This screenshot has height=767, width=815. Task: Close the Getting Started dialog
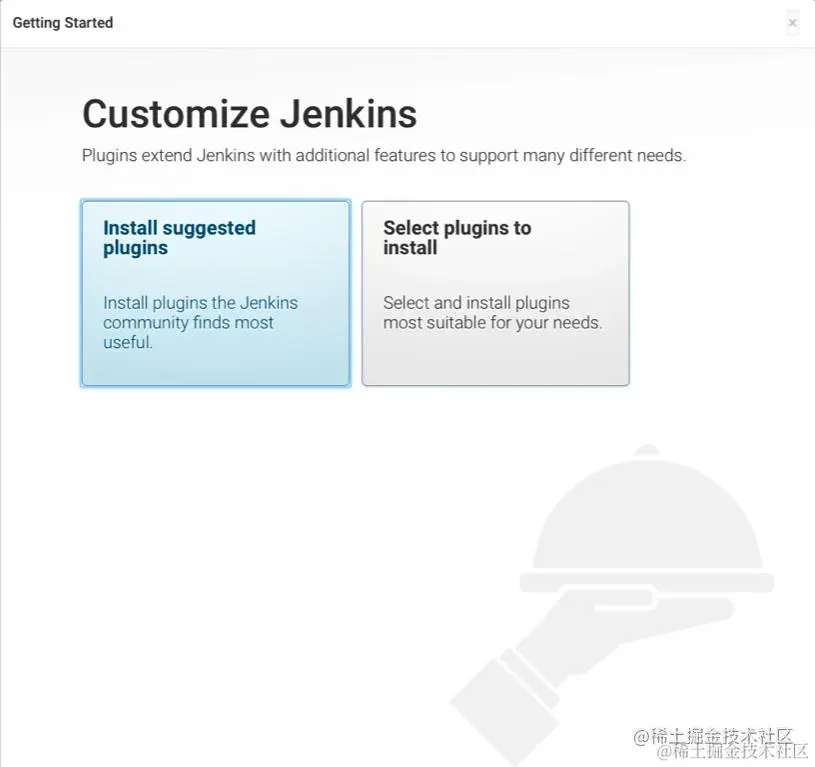792,23
